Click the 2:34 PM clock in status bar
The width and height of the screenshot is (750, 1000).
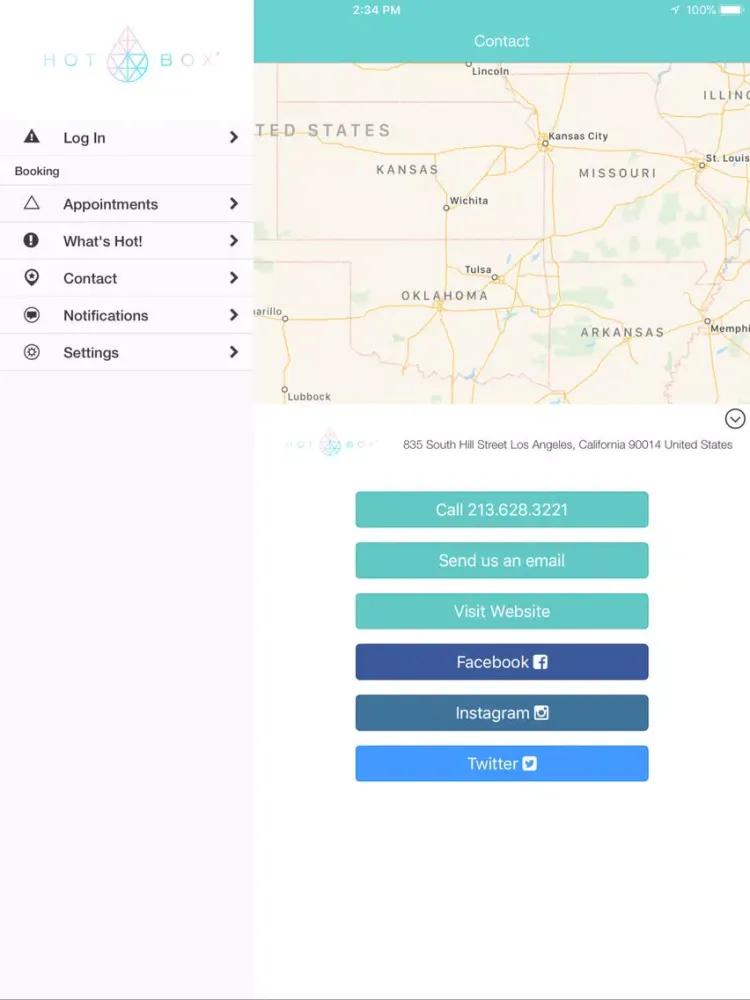click(376, 10)
